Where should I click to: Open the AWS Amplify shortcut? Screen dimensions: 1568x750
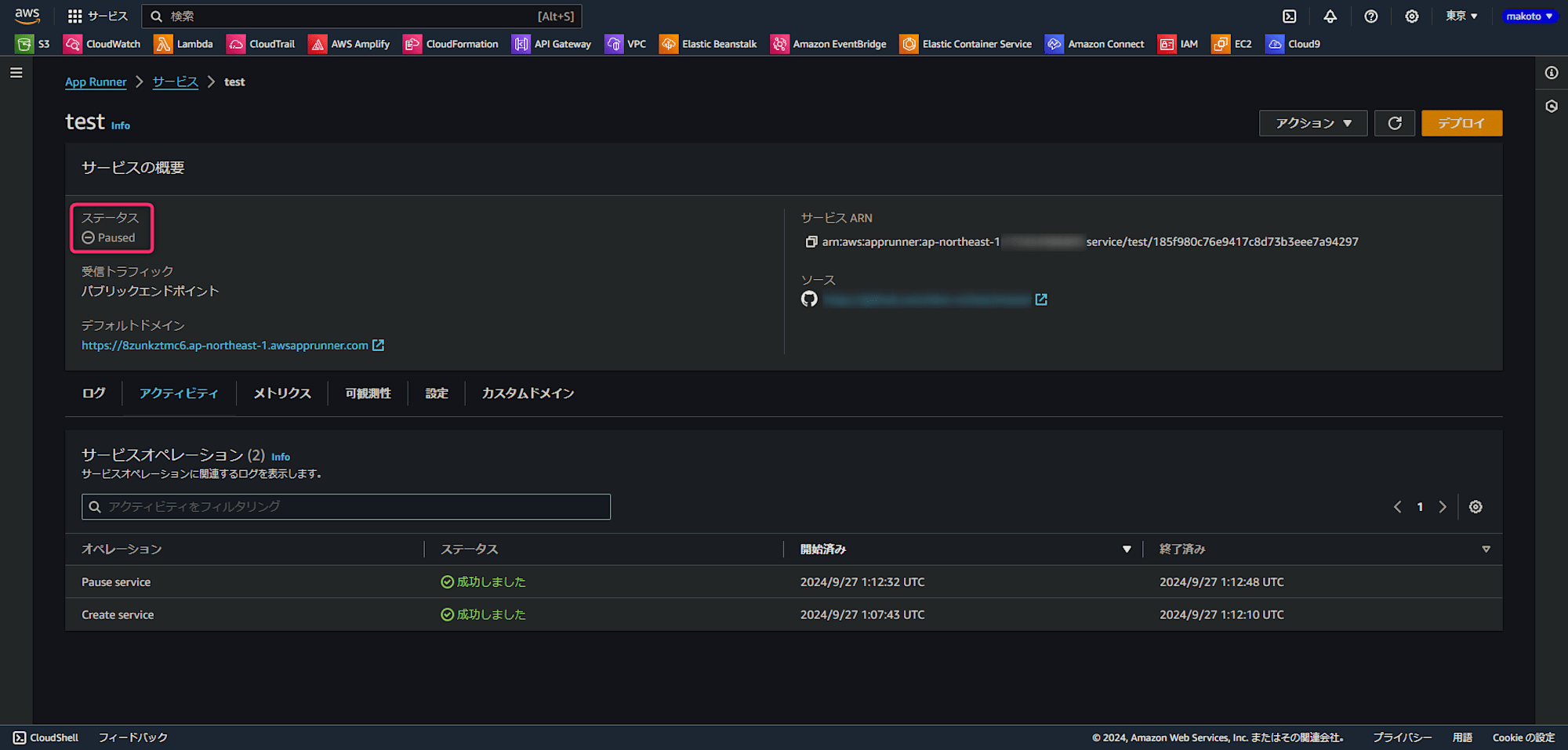(350, 44)
